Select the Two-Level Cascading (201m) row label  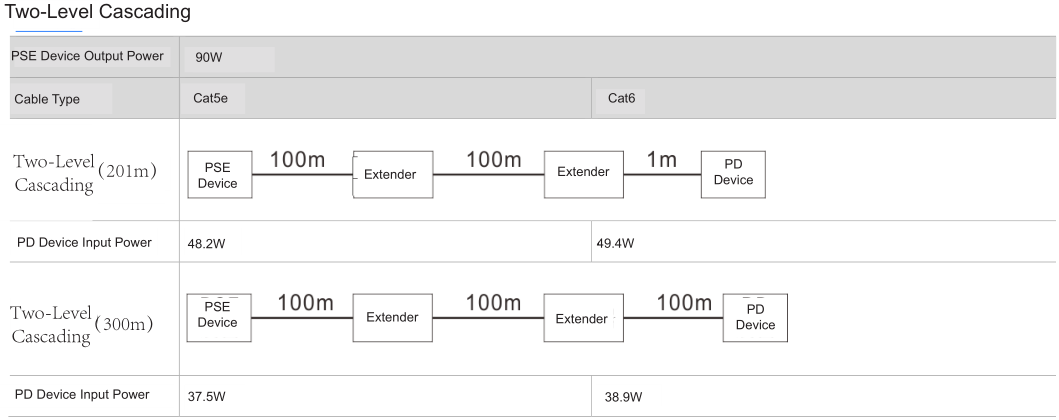click(x=84, y=173)
